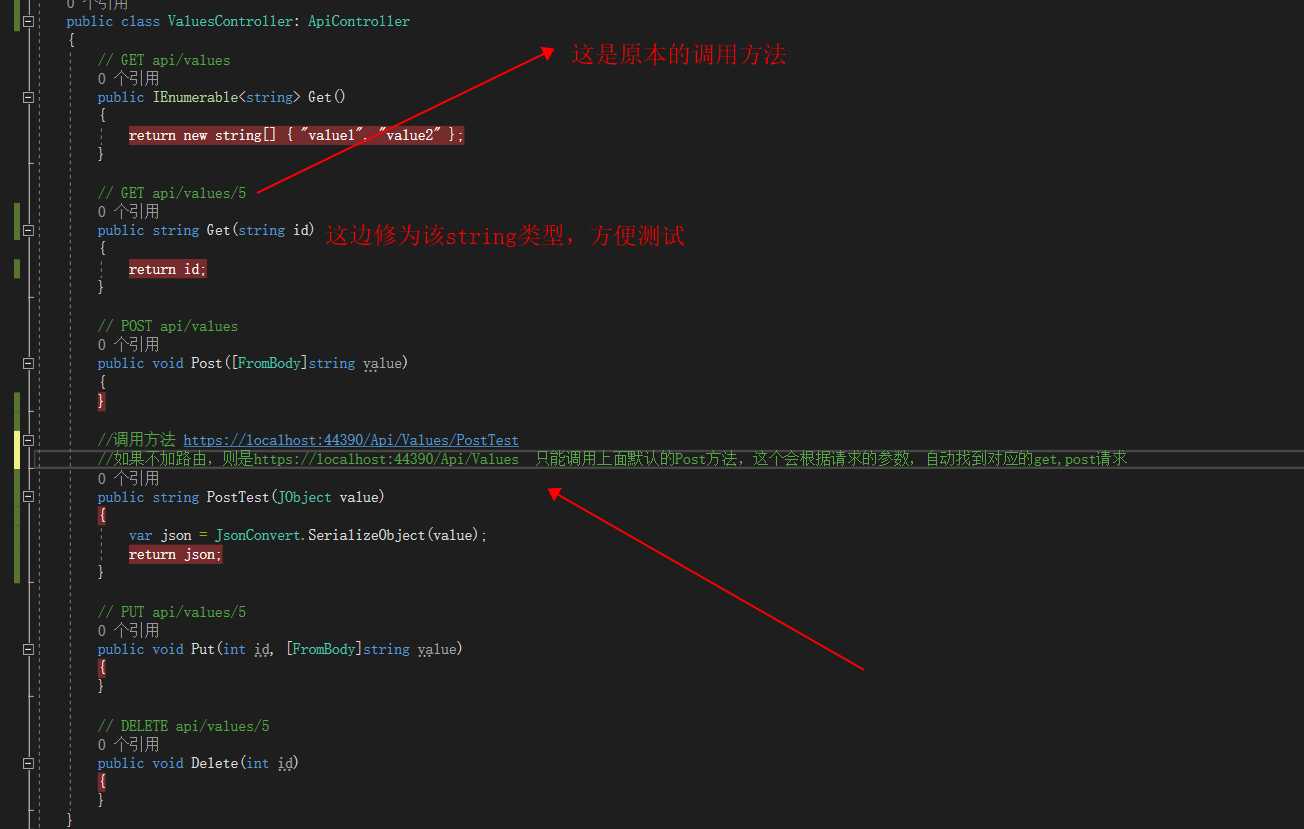Collapse the comment block starting with 调用方法
The width and height of the screenshot is (1304, 829).
click(x=28, y=440)
